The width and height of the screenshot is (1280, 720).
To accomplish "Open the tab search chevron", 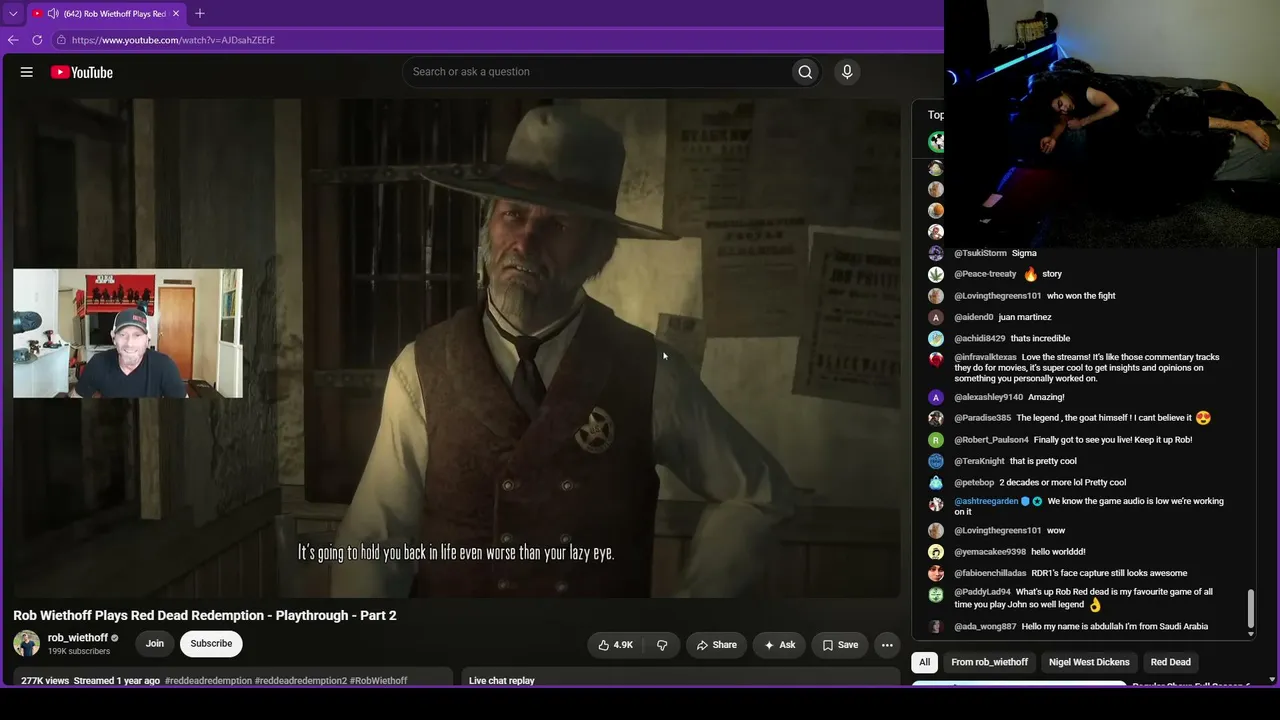I will click(13, 14).
